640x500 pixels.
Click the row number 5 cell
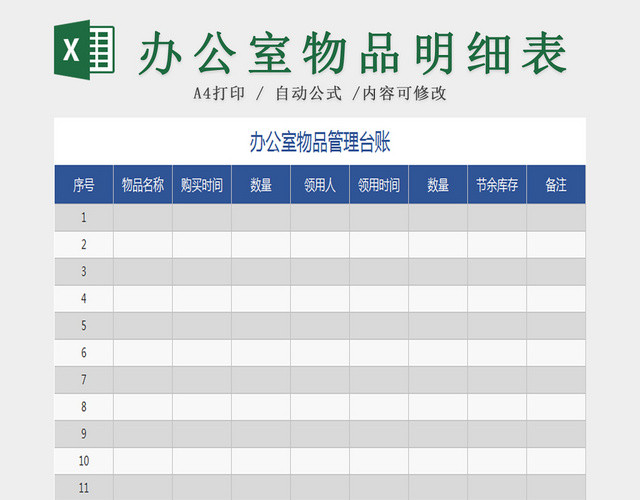coord(84,326)
